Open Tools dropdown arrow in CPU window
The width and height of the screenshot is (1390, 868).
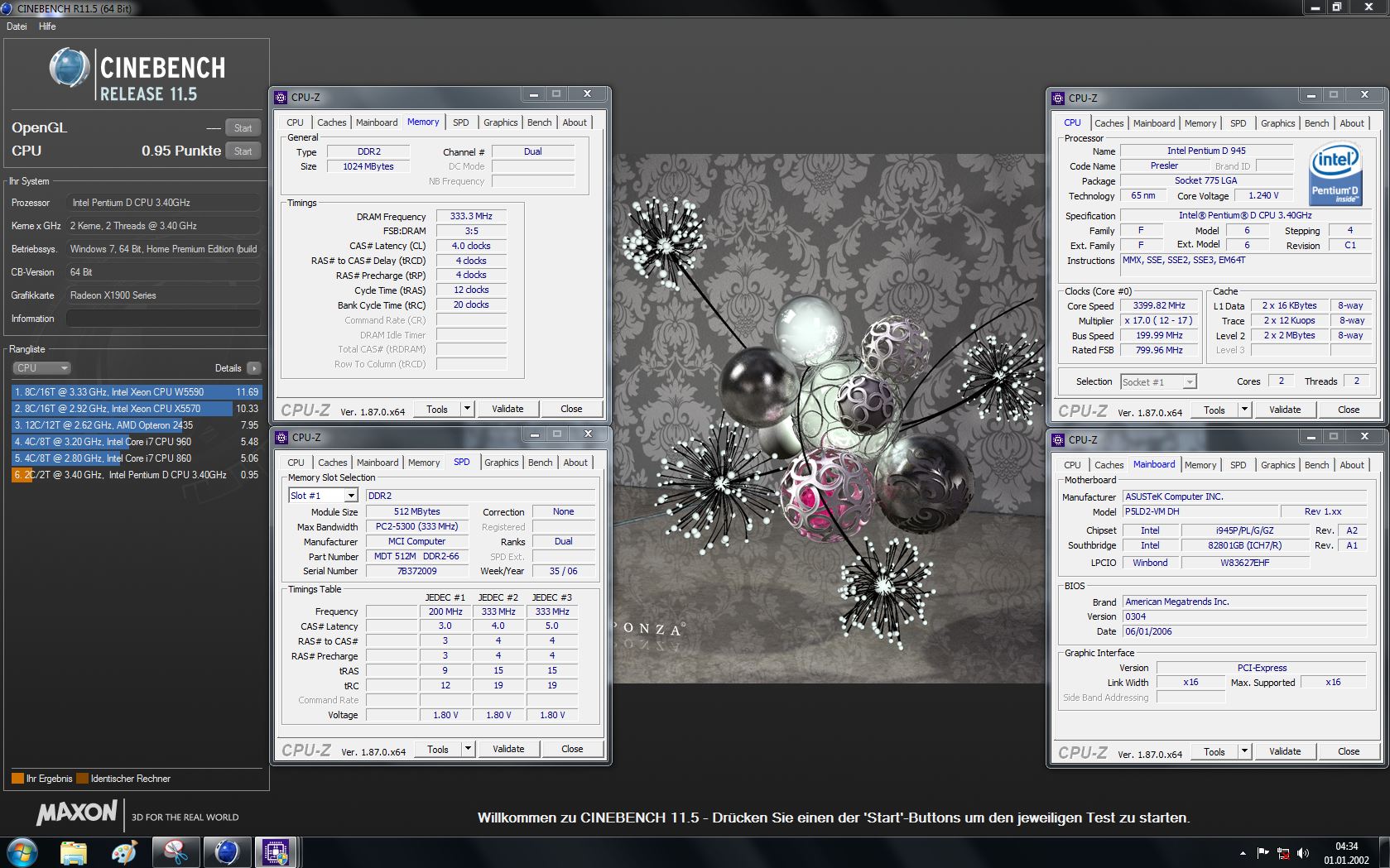[1244, 410]
